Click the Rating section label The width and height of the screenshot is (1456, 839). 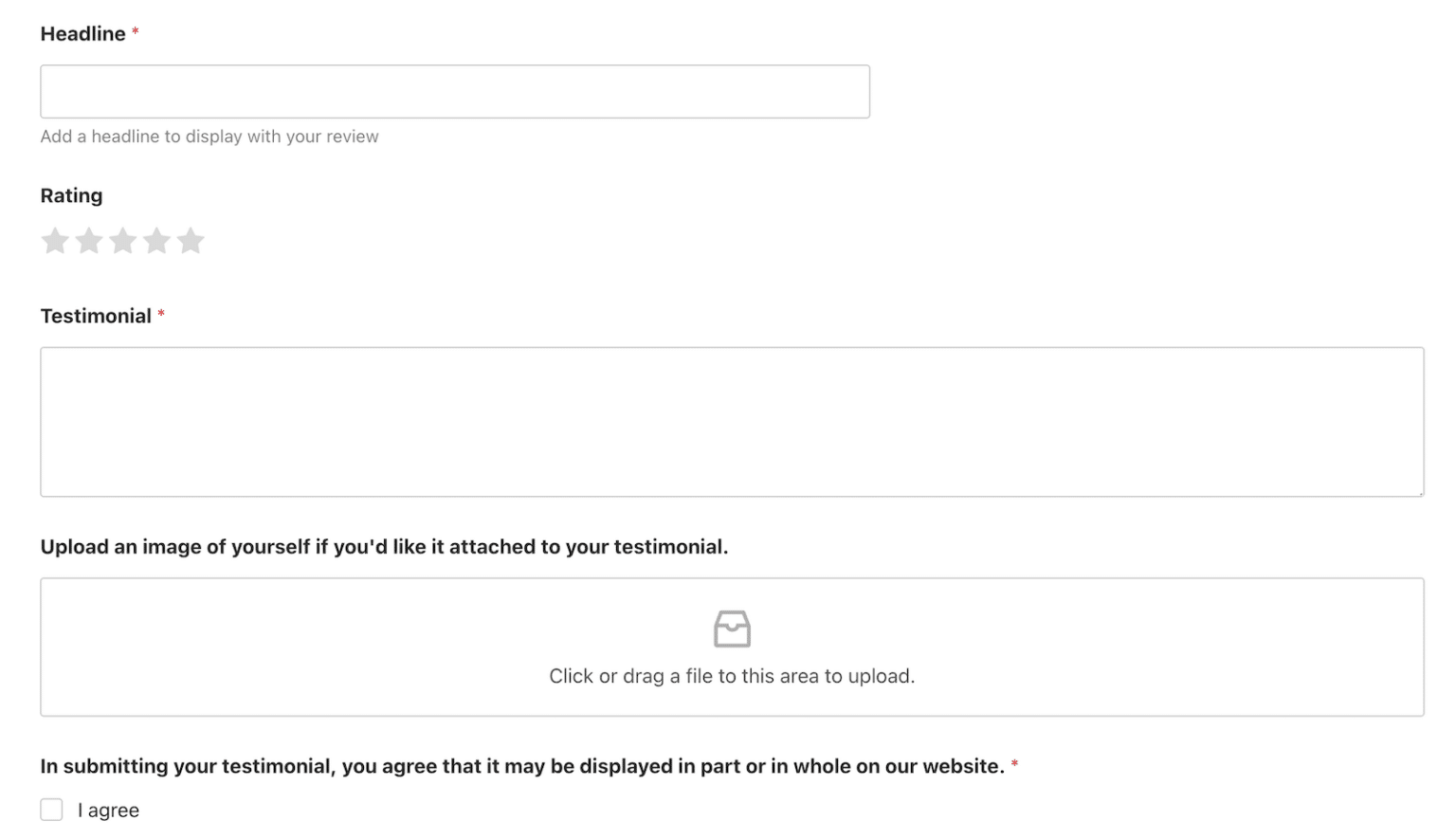[x=71, y=195]
